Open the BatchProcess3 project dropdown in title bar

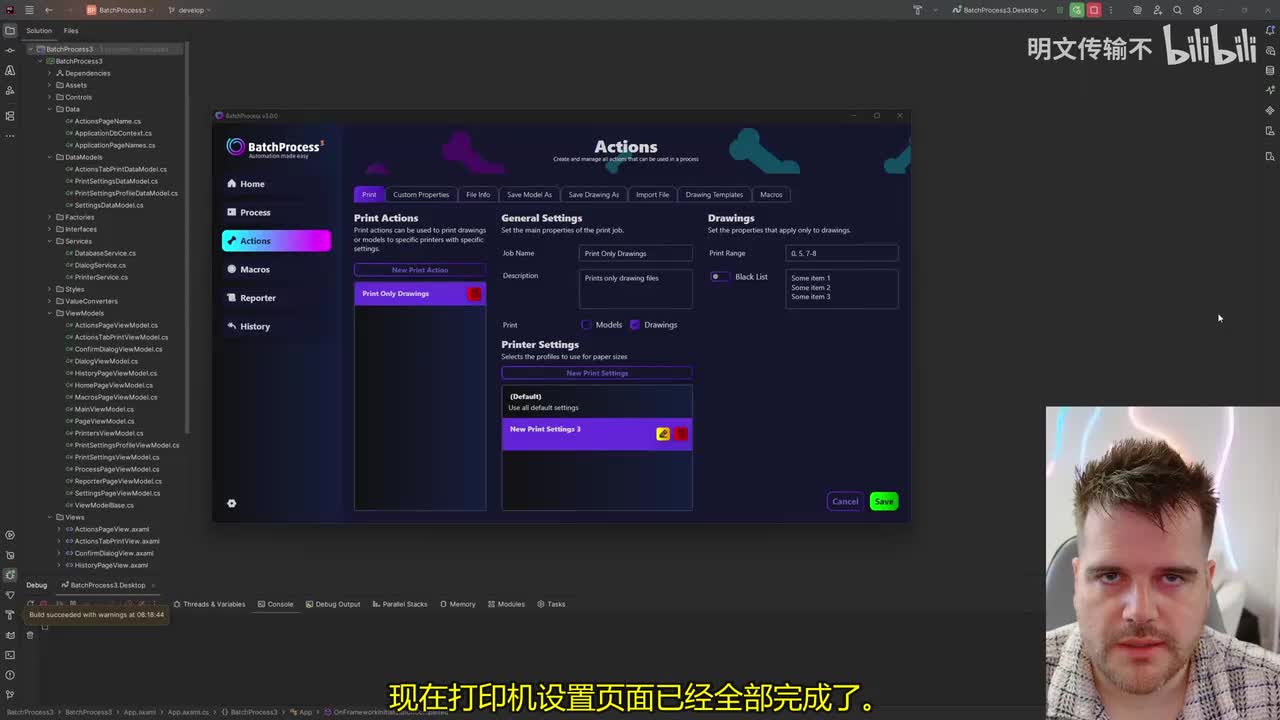[x=120, y=10]
